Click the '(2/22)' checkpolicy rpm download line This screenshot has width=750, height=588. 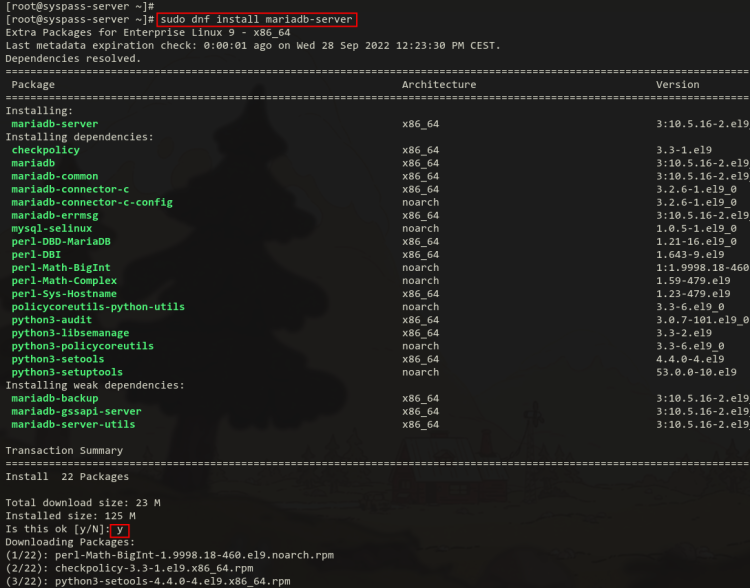[x=130, y=568]
